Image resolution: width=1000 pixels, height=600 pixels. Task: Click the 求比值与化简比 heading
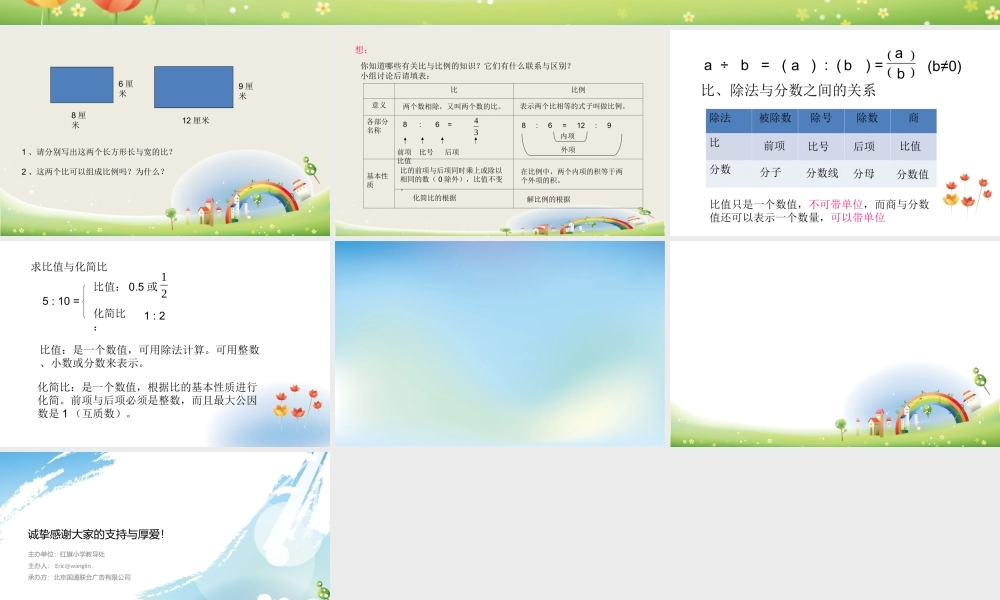point(69,267)
